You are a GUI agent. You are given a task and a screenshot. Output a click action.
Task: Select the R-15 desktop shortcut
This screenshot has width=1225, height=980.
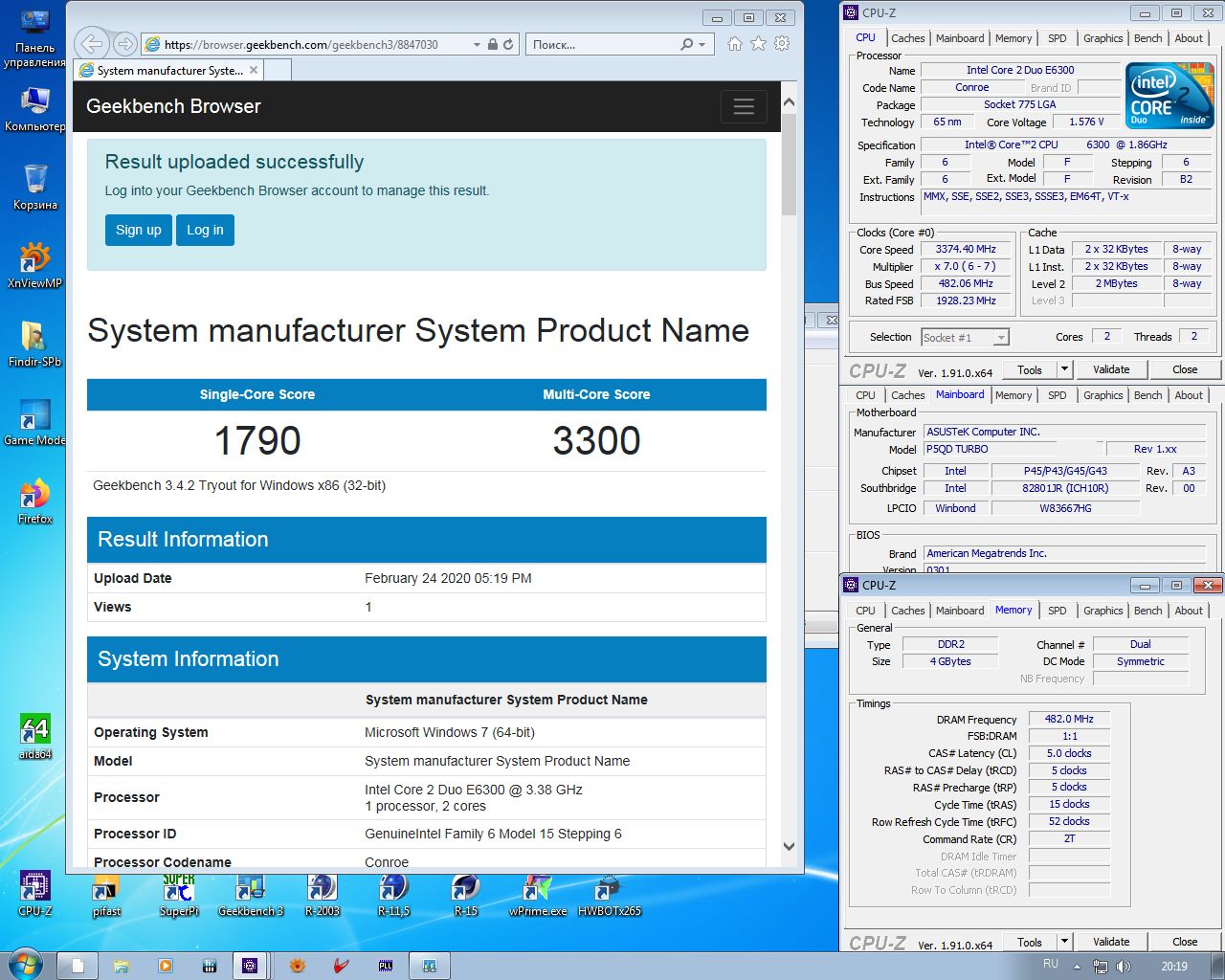click(466, 894)
